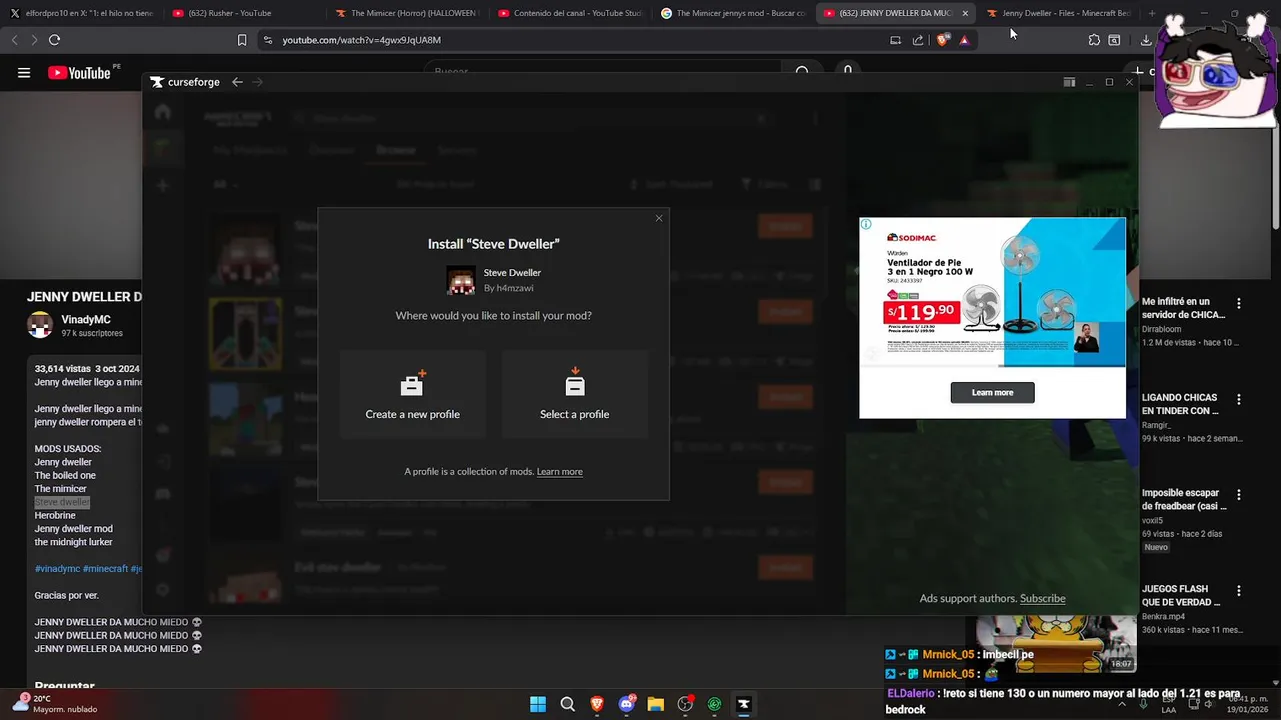Viewport: 1281px width, 720px height.
Task: Go to YouTube home via logo
Action: click(x=79, y=73)
